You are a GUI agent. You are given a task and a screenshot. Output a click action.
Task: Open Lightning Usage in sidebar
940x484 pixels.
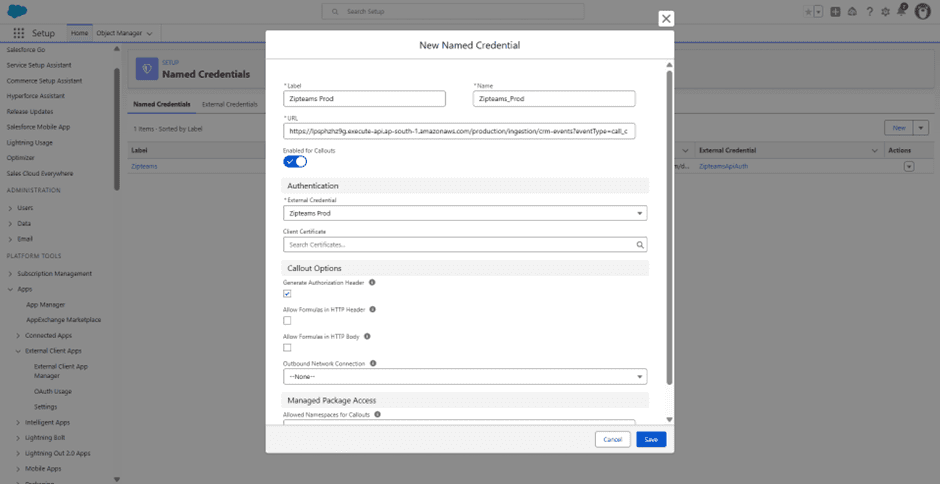click(x=29, y=143)
